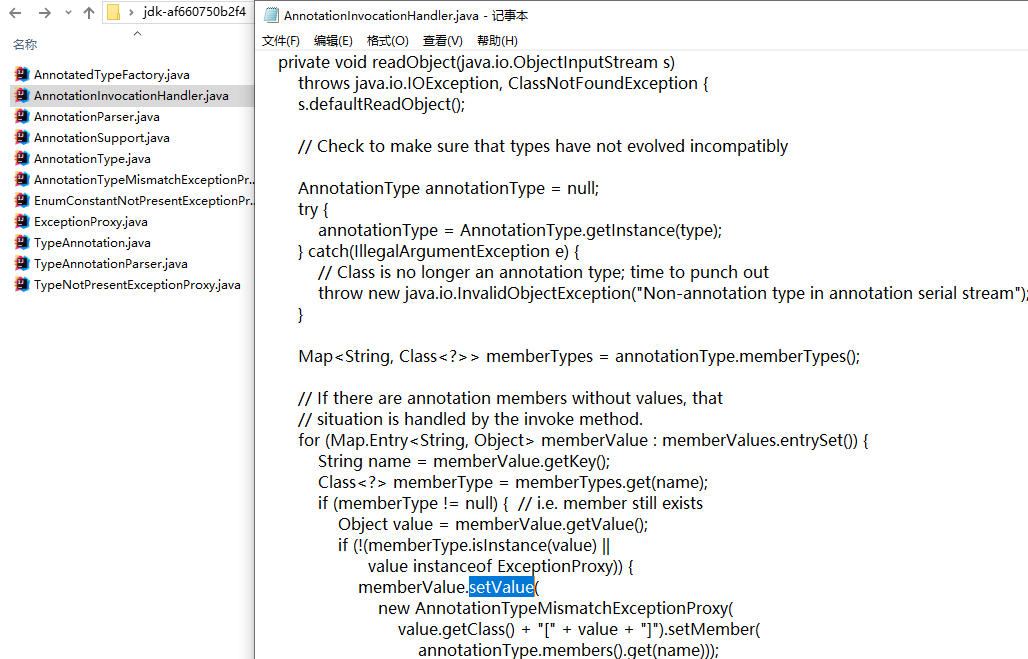Toggle sort order arrow above 名称 column

137,33
